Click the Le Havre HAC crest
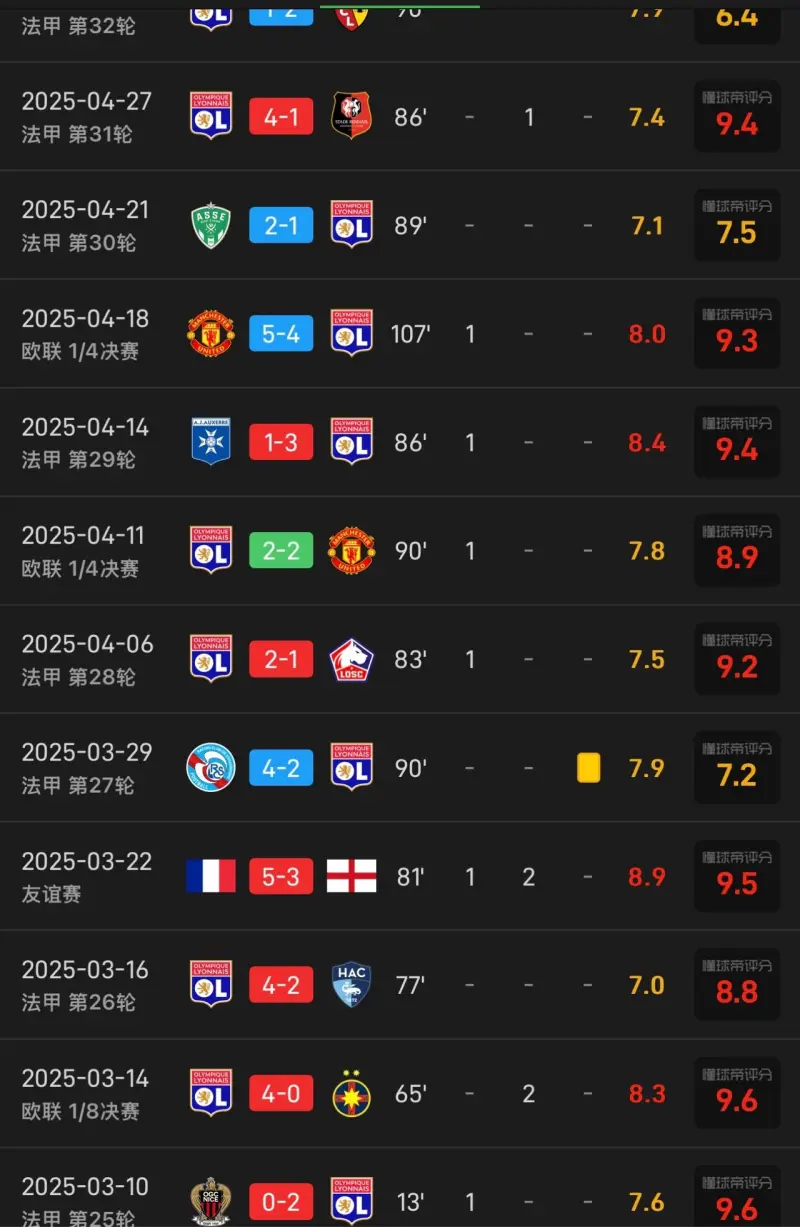800x1227 pixels. (x=351, y=985)
